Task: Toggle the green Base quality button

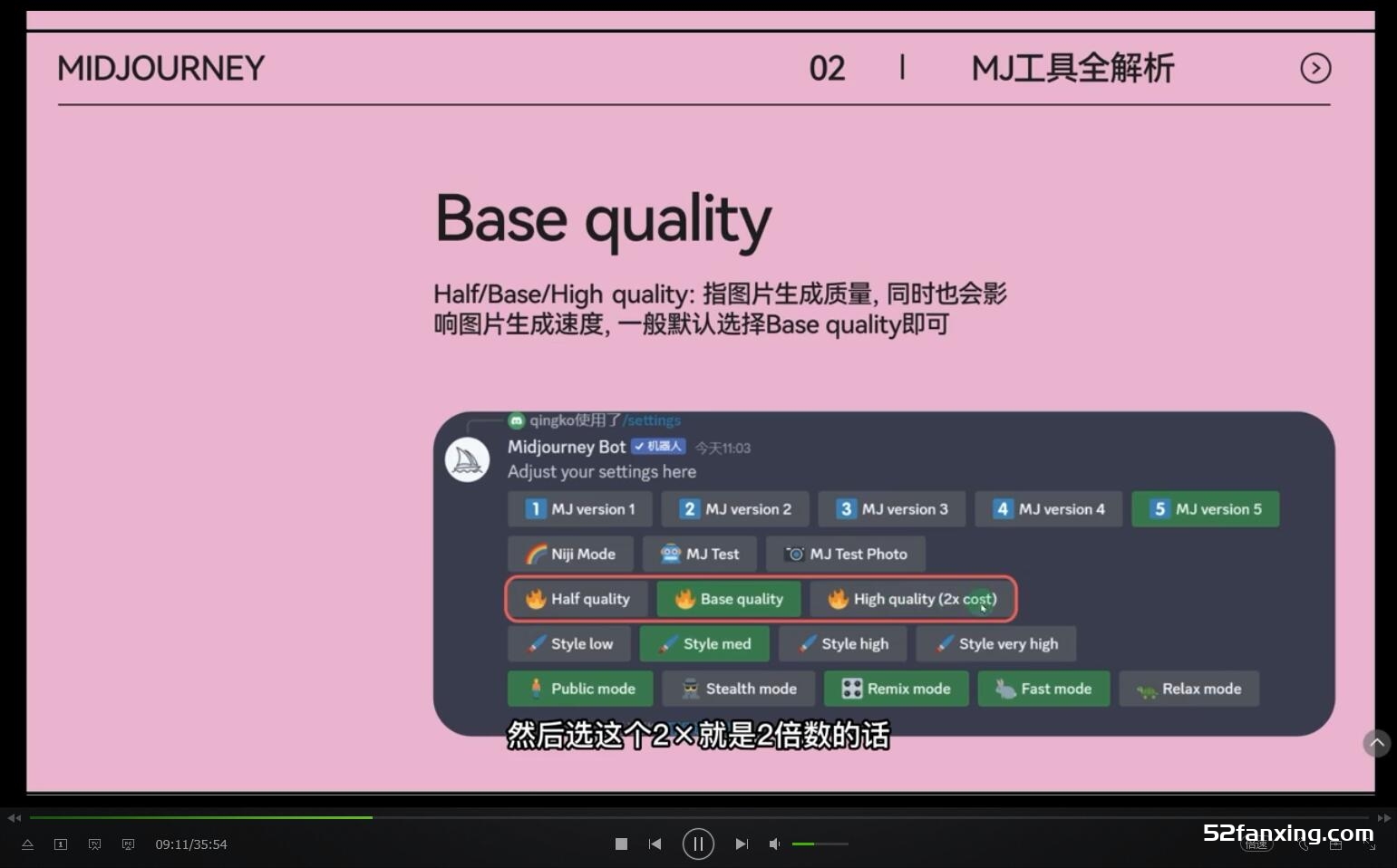Action: 729,599
